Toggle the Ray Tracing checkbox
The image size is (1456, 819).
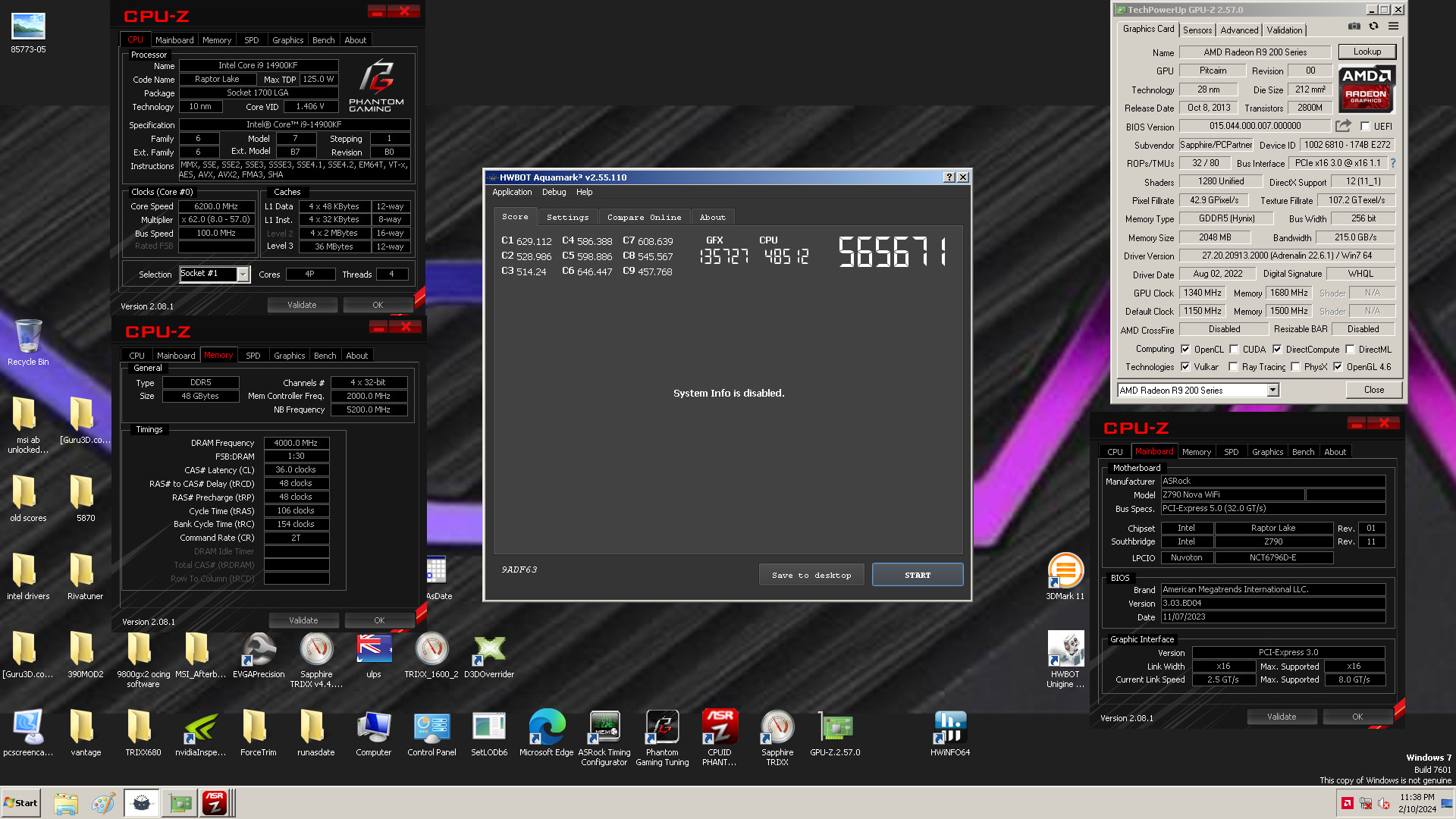pos(1233,367)
